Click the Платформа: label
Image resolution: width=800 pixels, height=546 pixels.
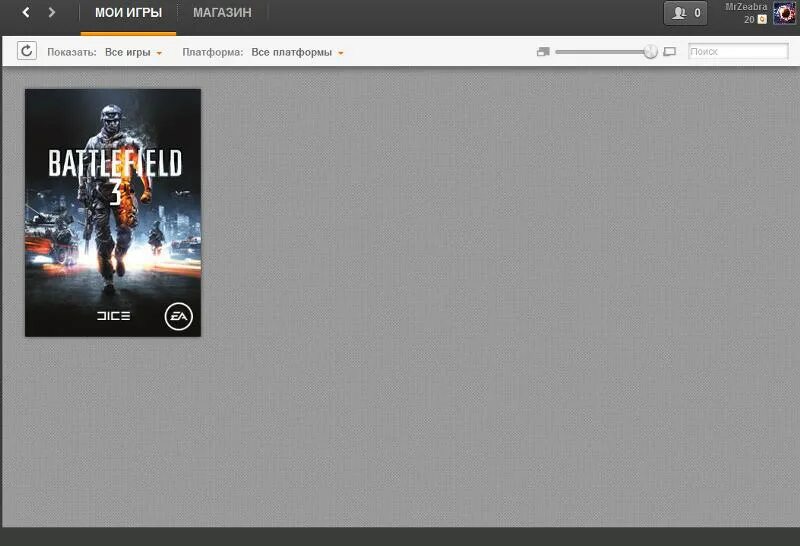click(213, 52)
